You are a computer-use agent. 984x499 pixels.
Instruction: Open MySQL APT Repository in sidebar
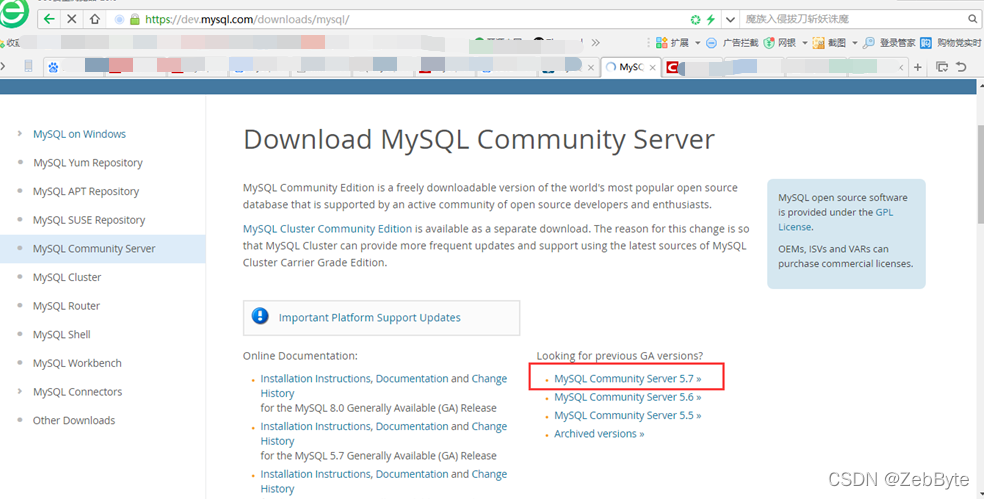click(86, 191)
